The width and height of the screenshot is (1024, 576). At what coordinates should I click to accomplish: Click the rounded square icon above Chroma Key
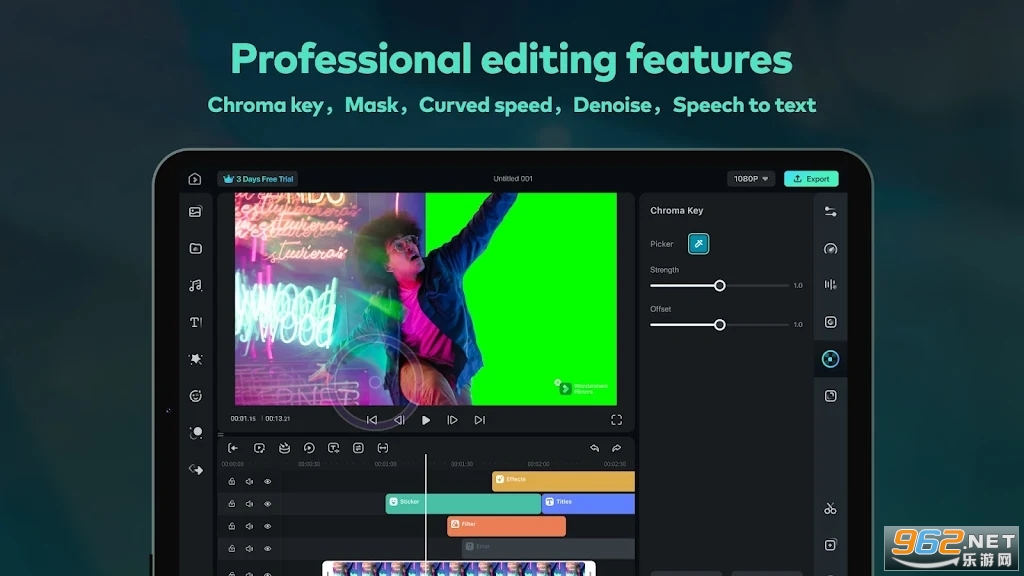coord(830,322)
